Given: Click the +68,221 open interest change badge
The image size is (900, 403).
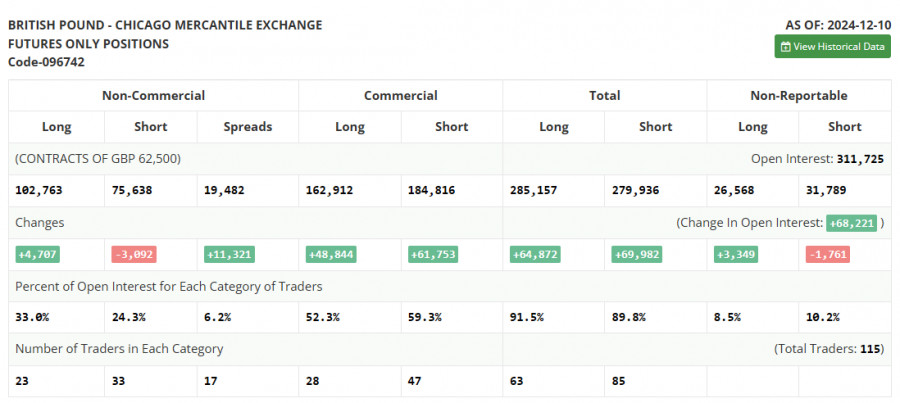Looking at the screenshot, I should coord(851,222).
